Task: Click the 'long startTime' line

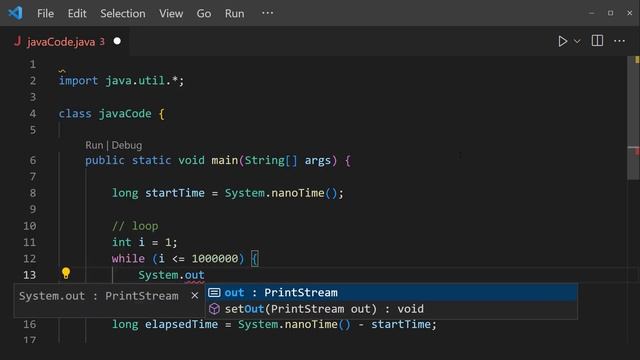Action: [228, 193]
